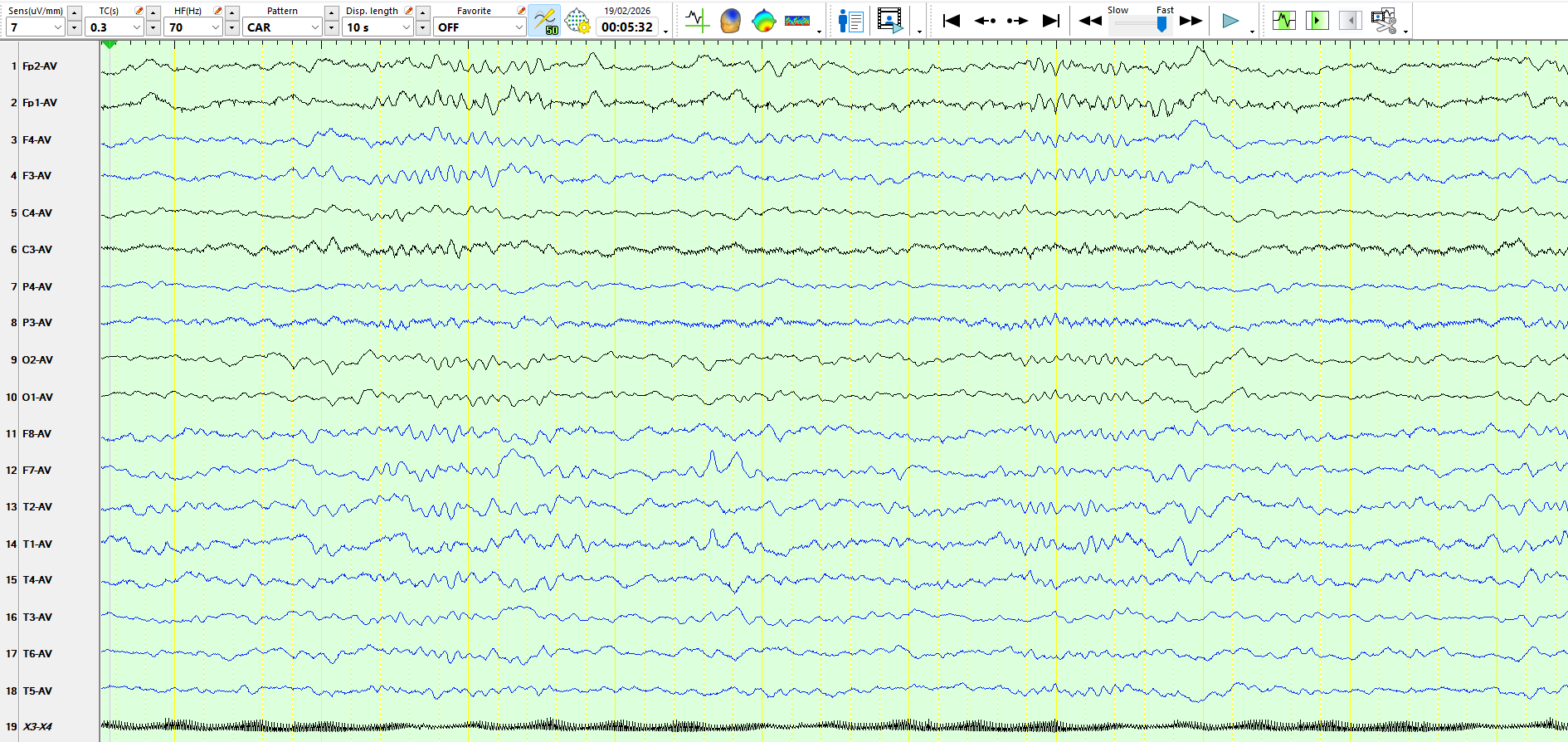The width and height of the screenshot is (1568, 742).
Task: Select the F4-AV channel label
Action: tap(37, 140)
